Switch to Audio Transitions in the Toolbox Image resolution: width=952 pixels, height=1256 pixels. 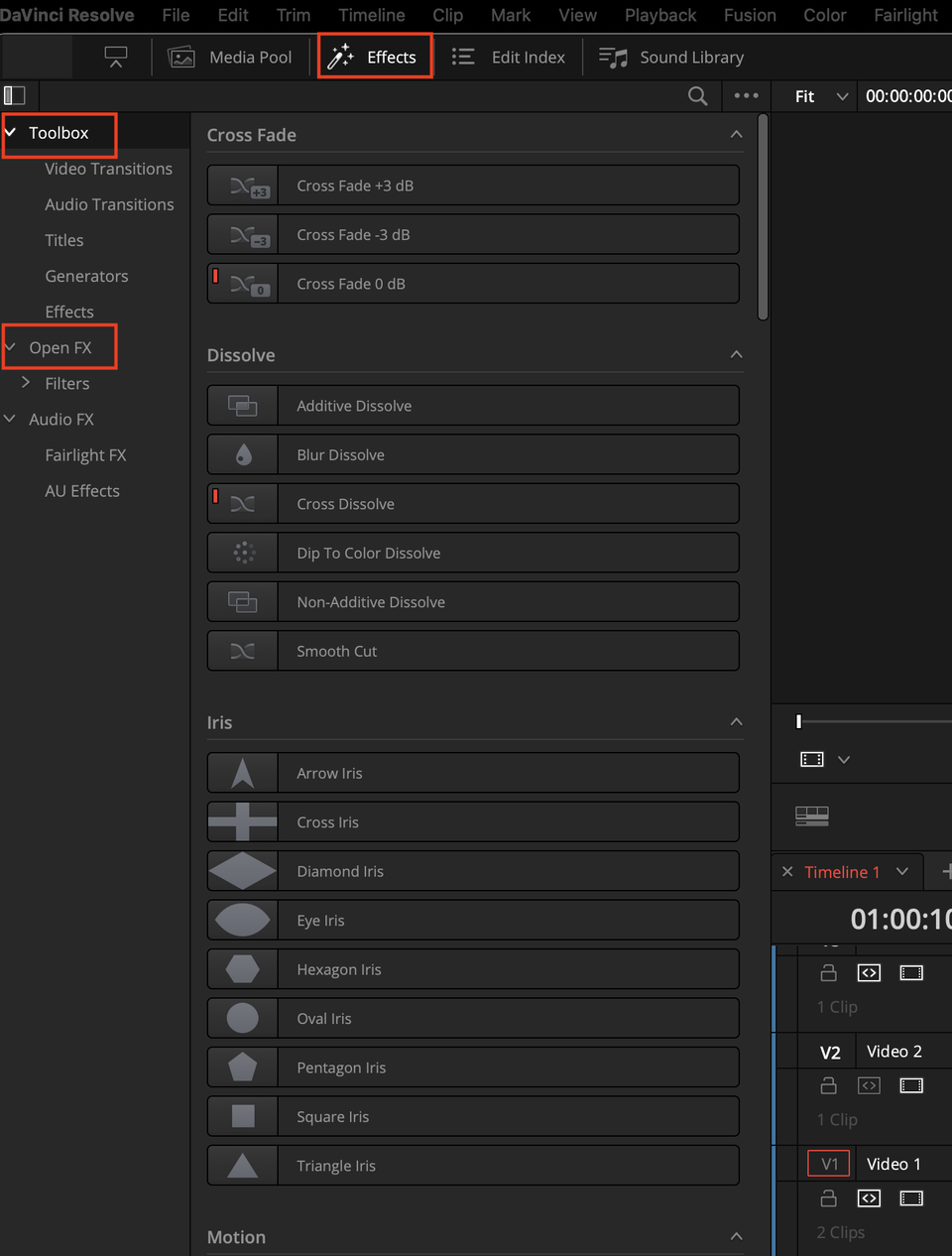[x=109, y=204]
